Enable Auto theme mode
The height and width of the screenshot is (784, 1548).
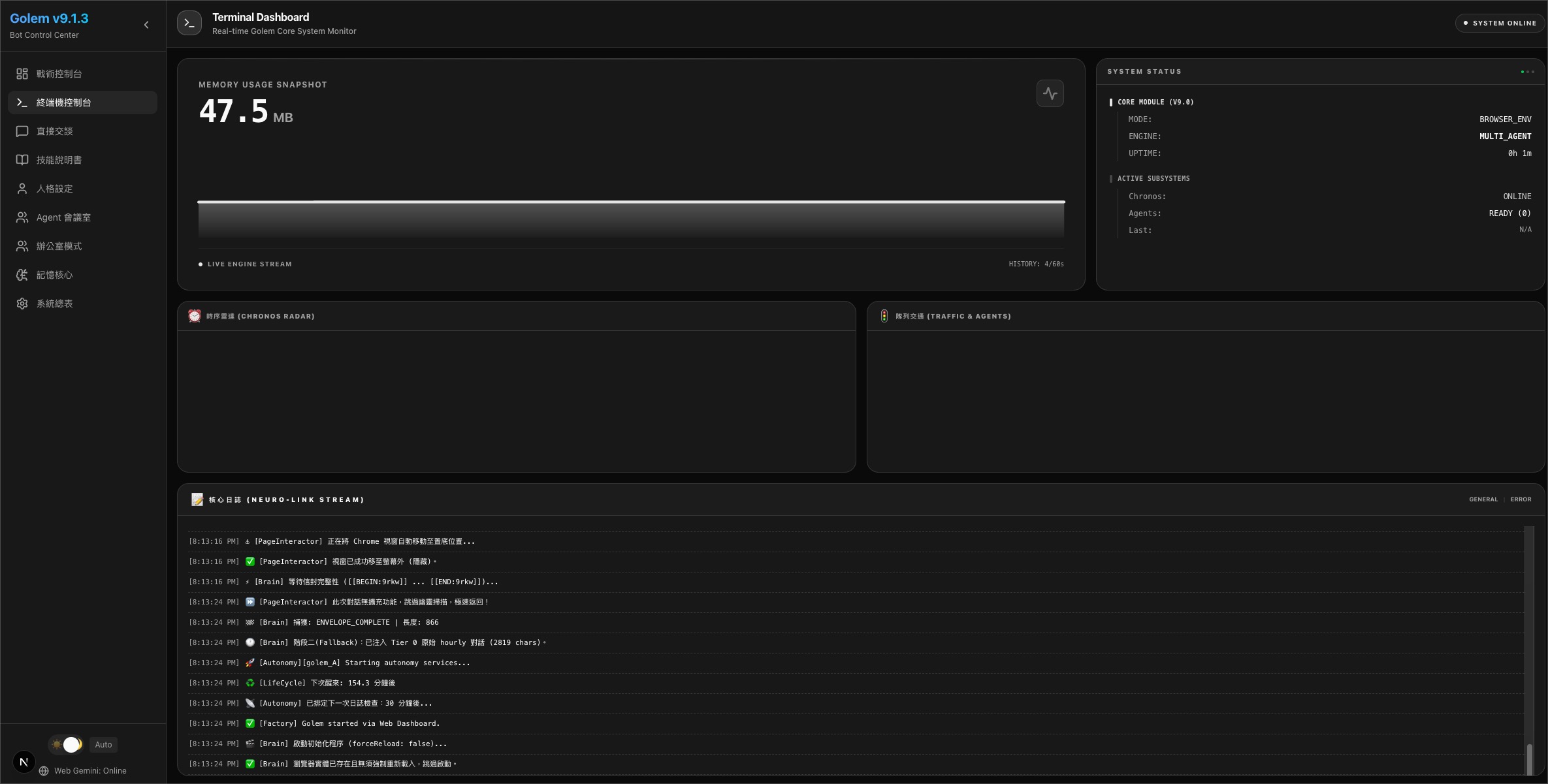(x=103, y=744)
